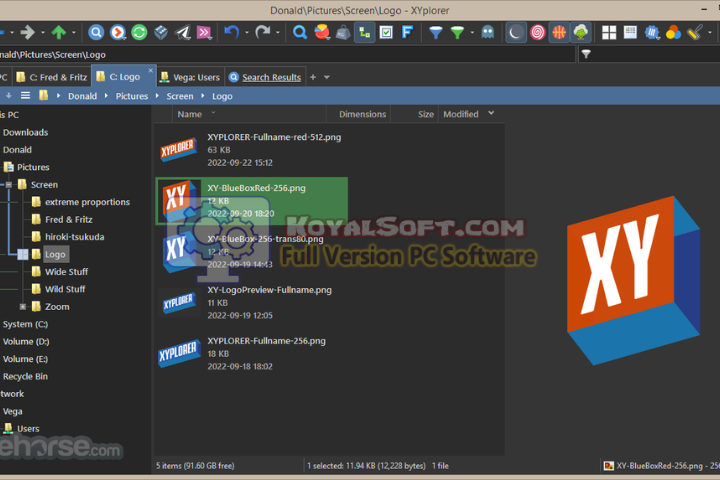Toggle the basketball toolbar button
The height and width of the screenshot is (480, 720).
(x=559, y=32)
